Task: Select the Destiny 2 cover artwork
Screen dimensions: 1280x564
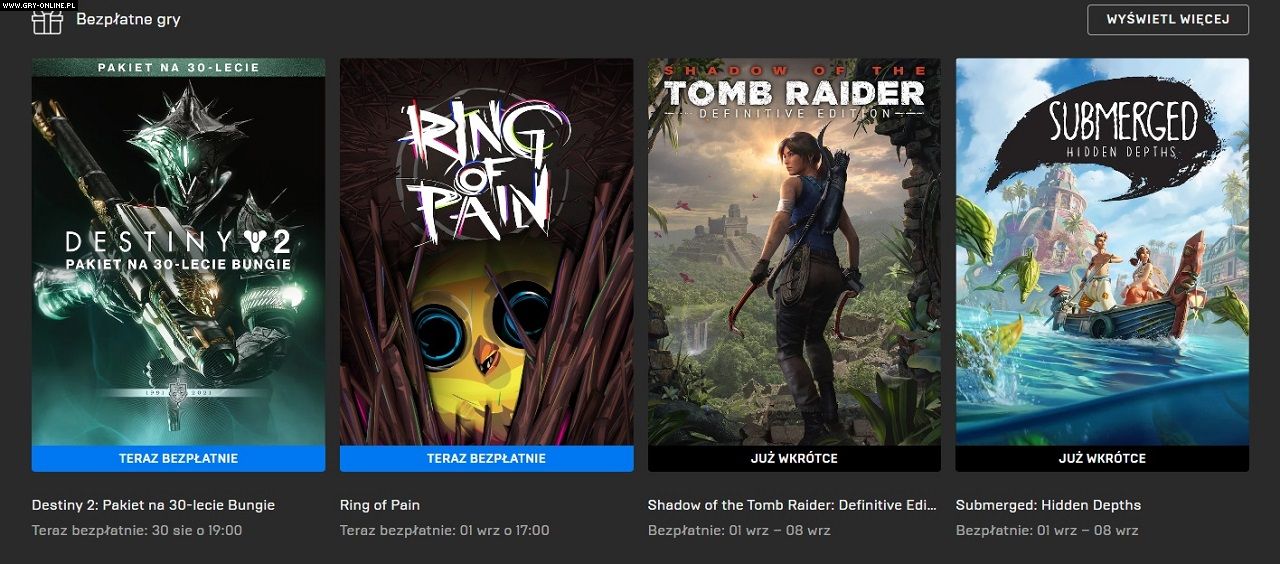Action: [178, 251]
